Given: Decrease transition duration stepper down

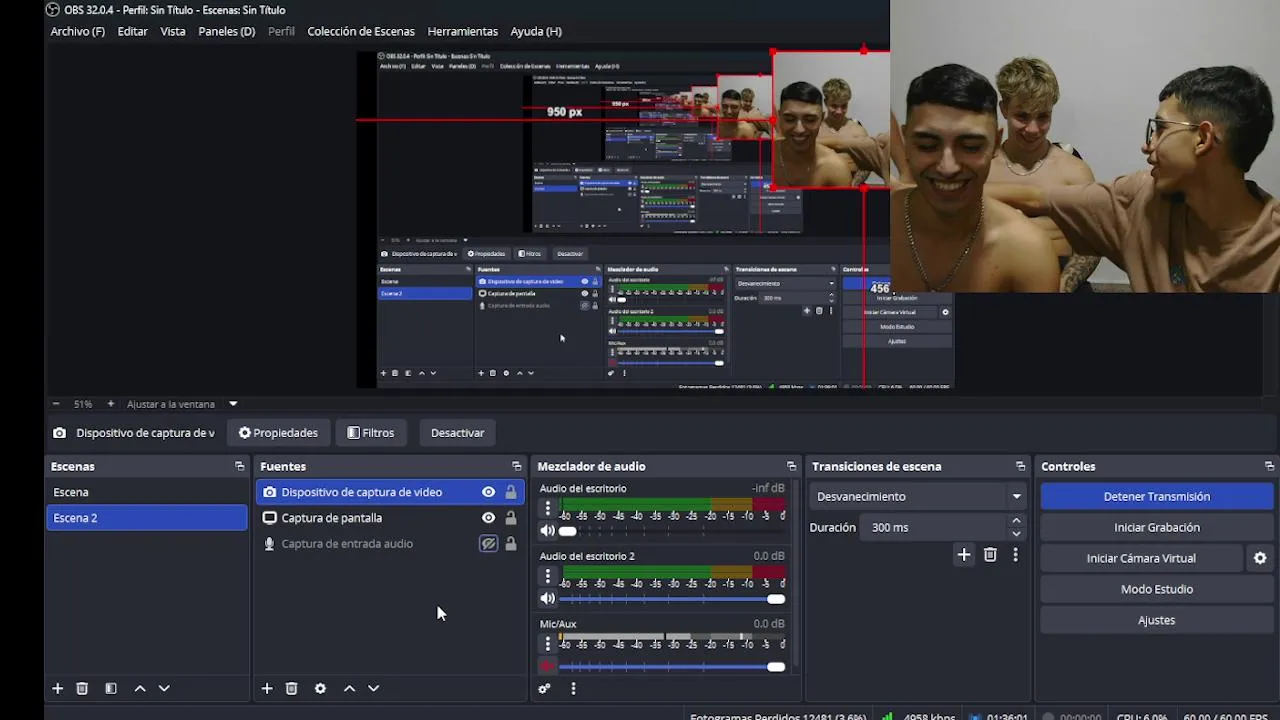Looking at the screenshot, I should pos(1017,534).
